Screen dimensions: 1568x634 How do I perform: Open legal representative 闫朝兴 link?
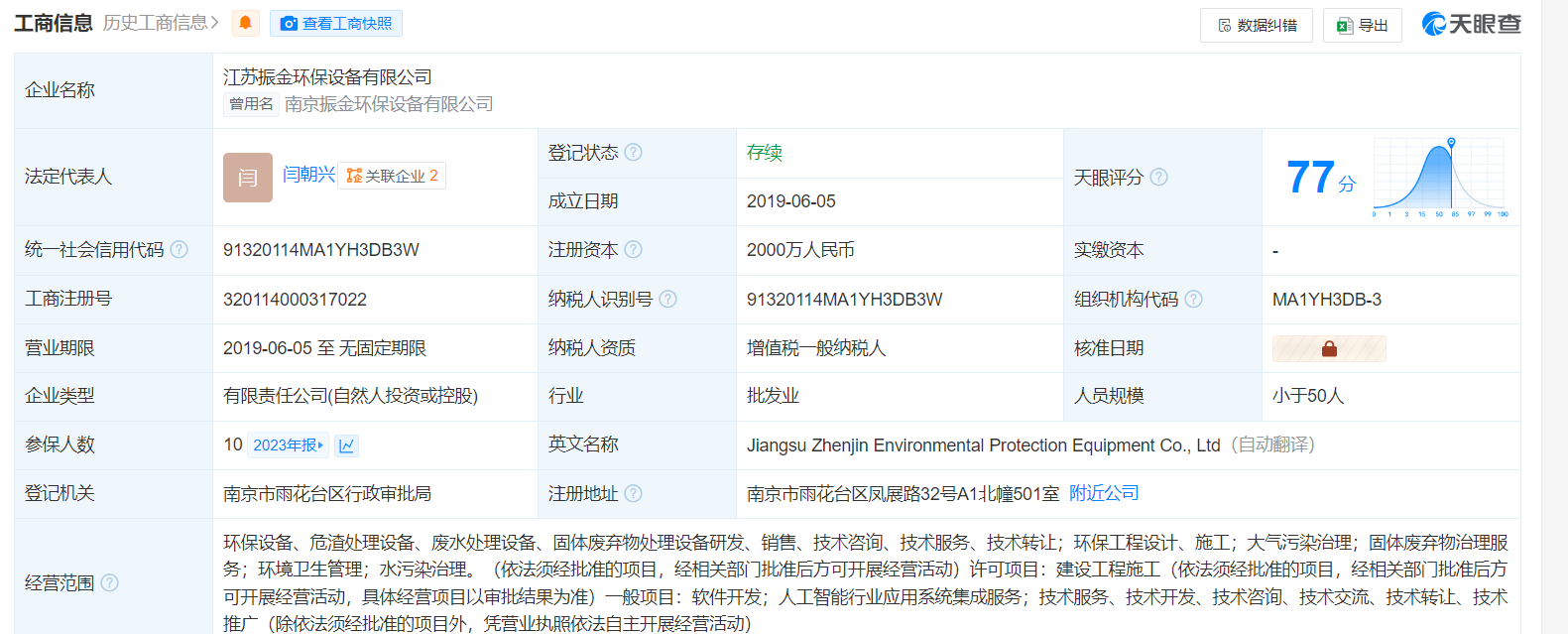click(x=308, y=175)
